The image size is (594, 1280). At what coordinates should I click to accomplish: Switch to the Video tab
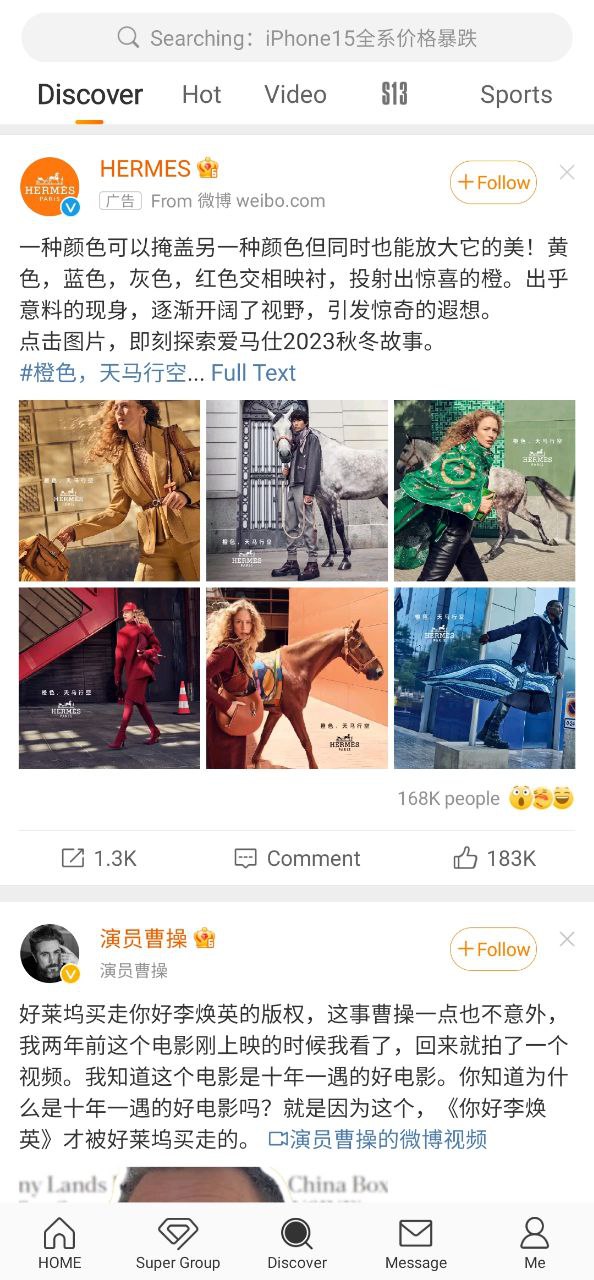pyautogui.click(x=295, y=94)
